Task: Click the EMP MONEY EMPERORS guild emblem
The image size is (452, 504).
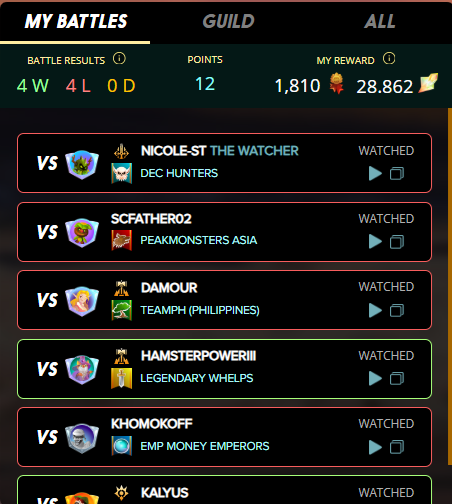Action: coord(121,446)
